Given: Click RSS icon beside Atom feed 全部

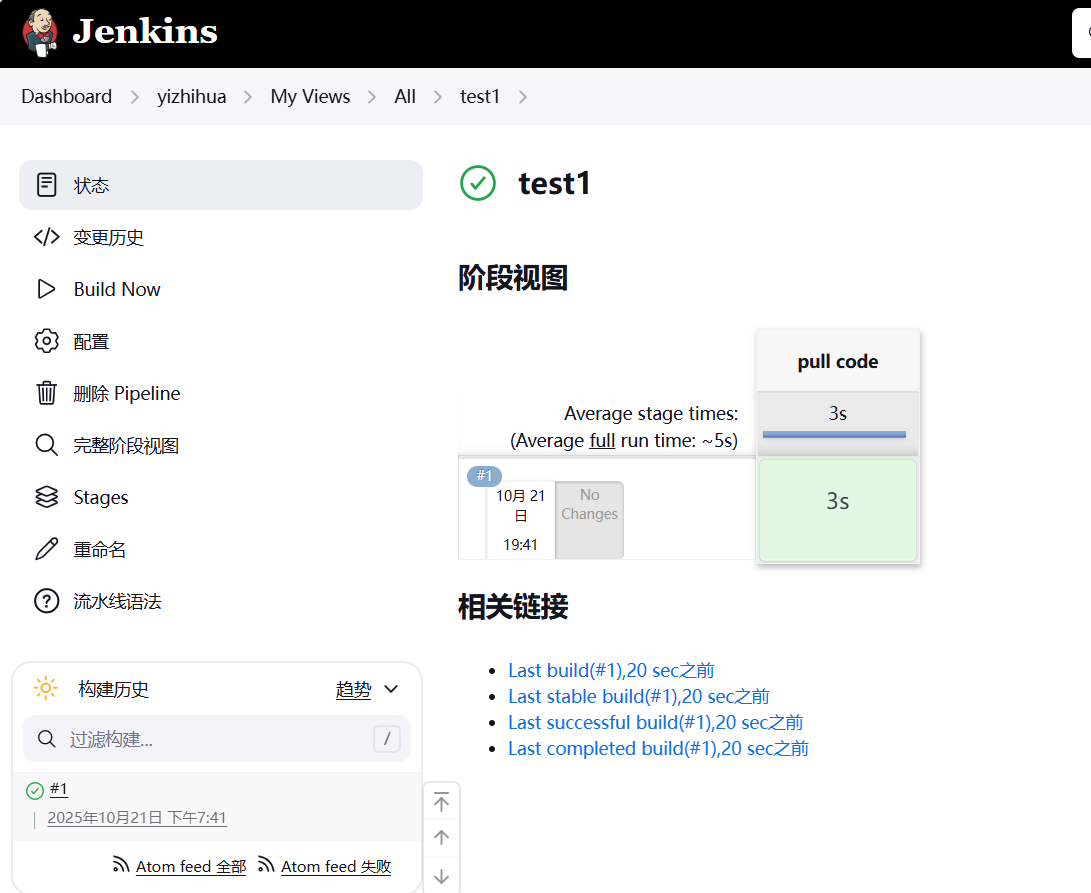Looking at the screenshot, I should point(121,864).
